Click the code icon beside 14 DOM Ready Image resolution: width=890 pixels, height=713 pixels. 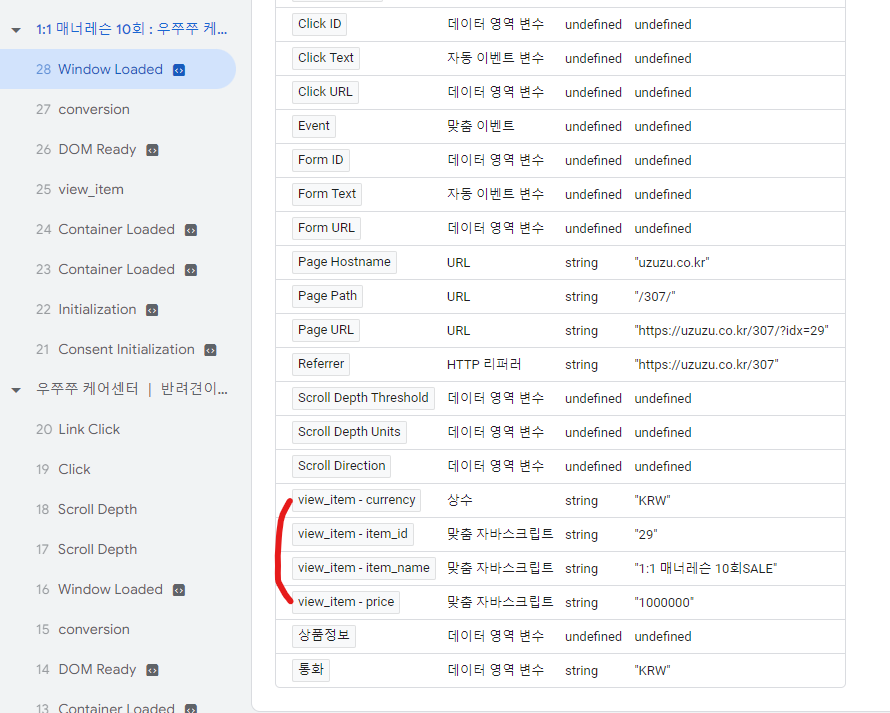click(152, 669)
